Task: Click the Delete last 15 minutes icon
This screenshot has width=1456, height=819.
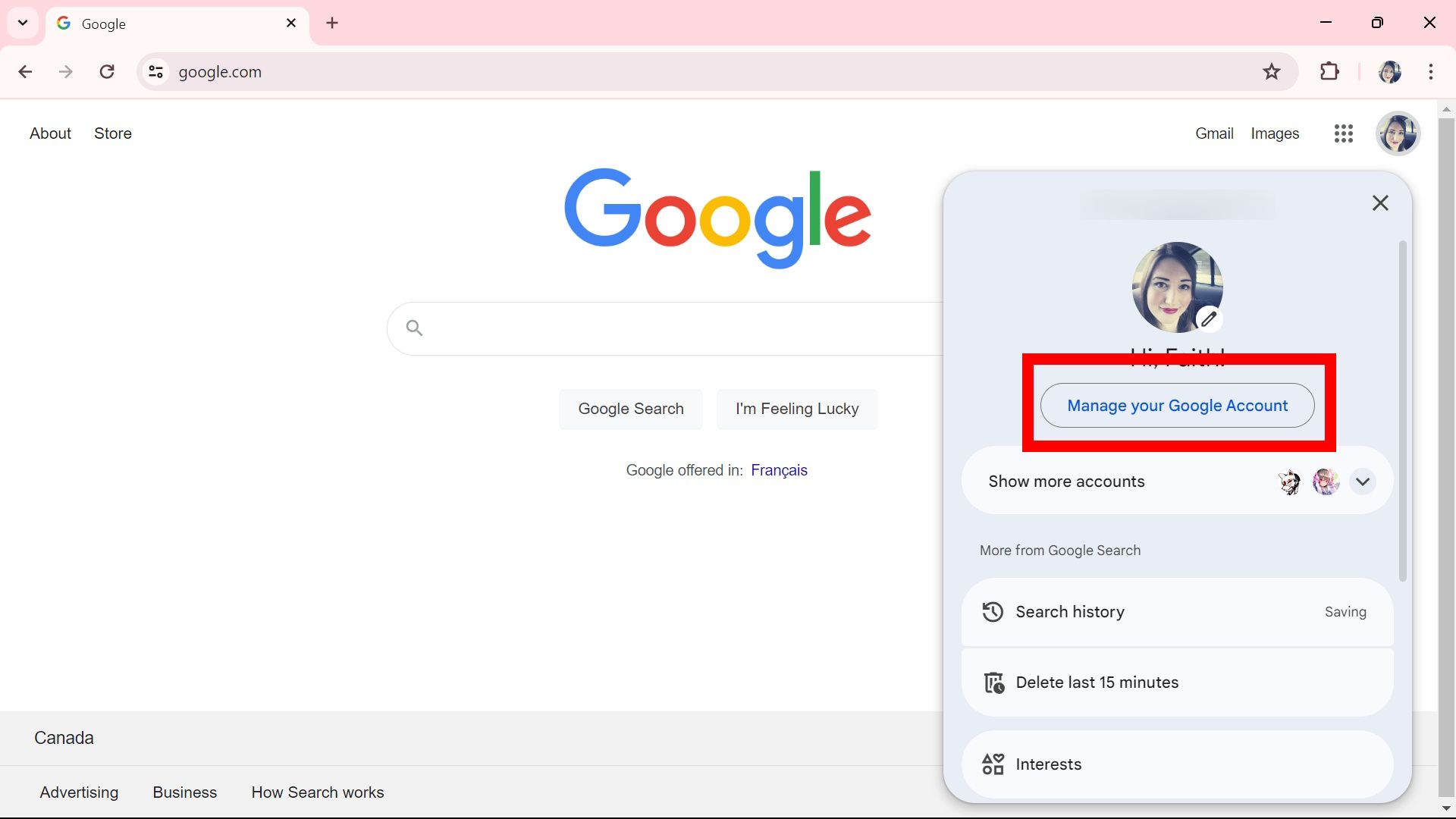Action: [993, 682]
